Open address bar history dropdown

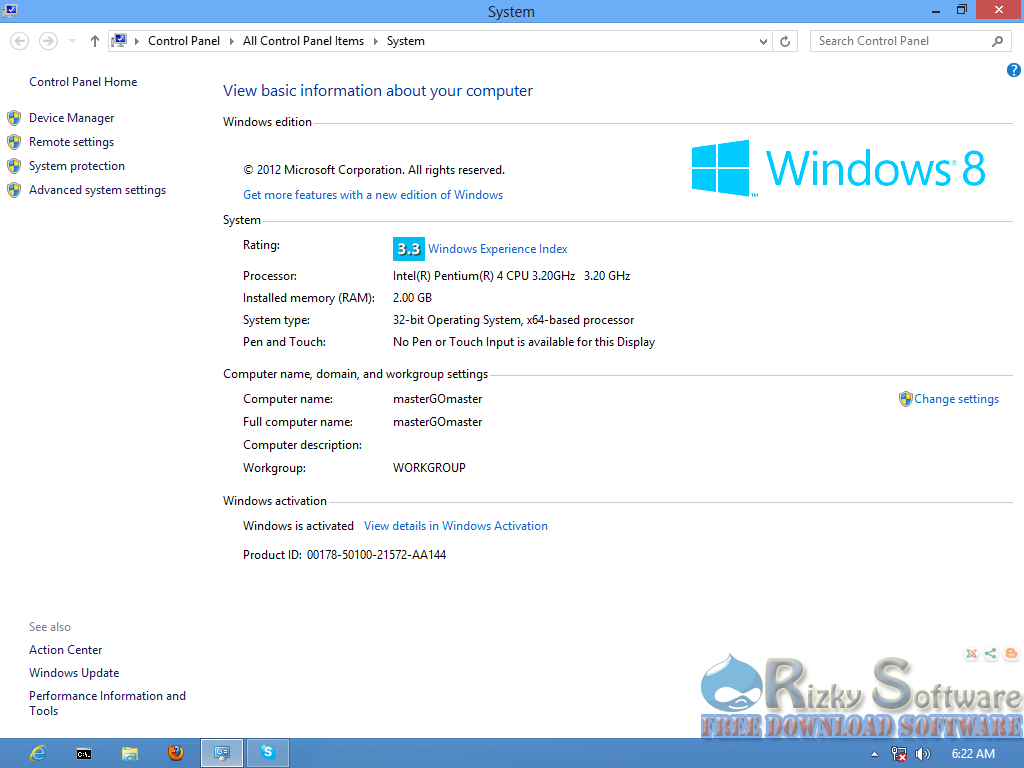(763, 41)
